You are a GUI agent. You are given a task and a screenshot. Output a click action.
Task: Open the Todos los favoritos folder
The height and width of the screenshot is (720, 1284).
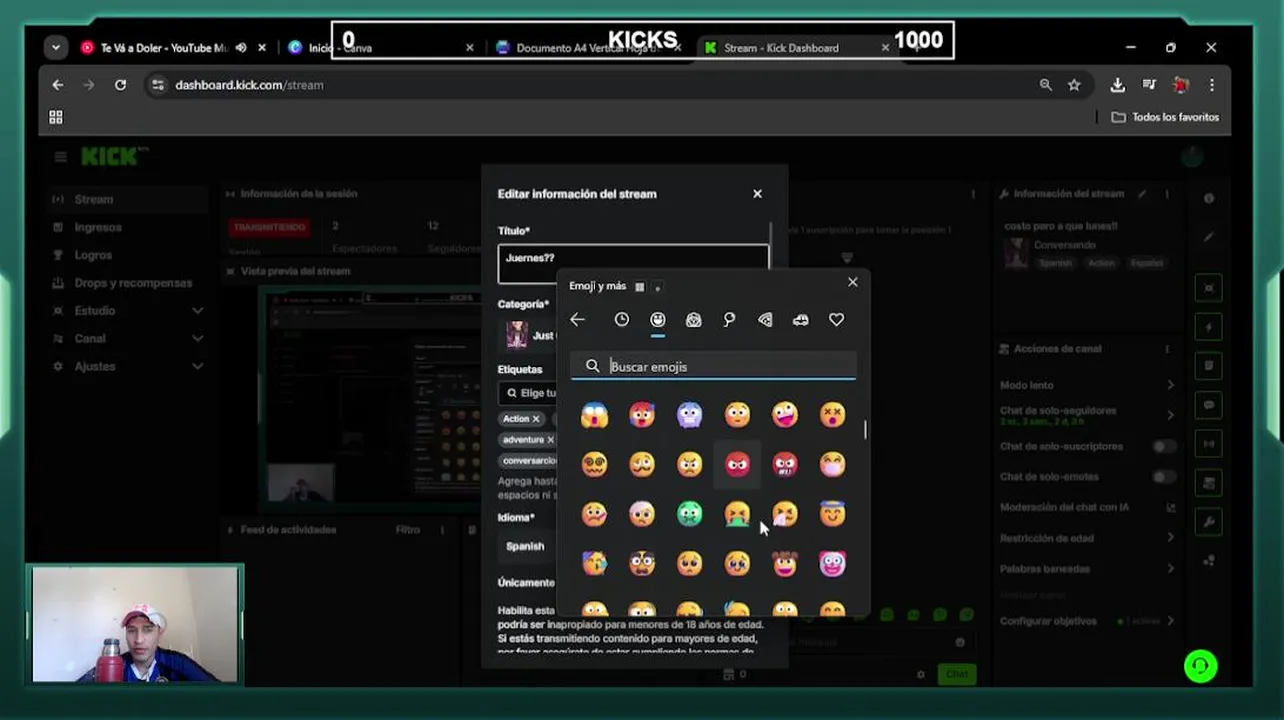click(x=1166, y=117)
